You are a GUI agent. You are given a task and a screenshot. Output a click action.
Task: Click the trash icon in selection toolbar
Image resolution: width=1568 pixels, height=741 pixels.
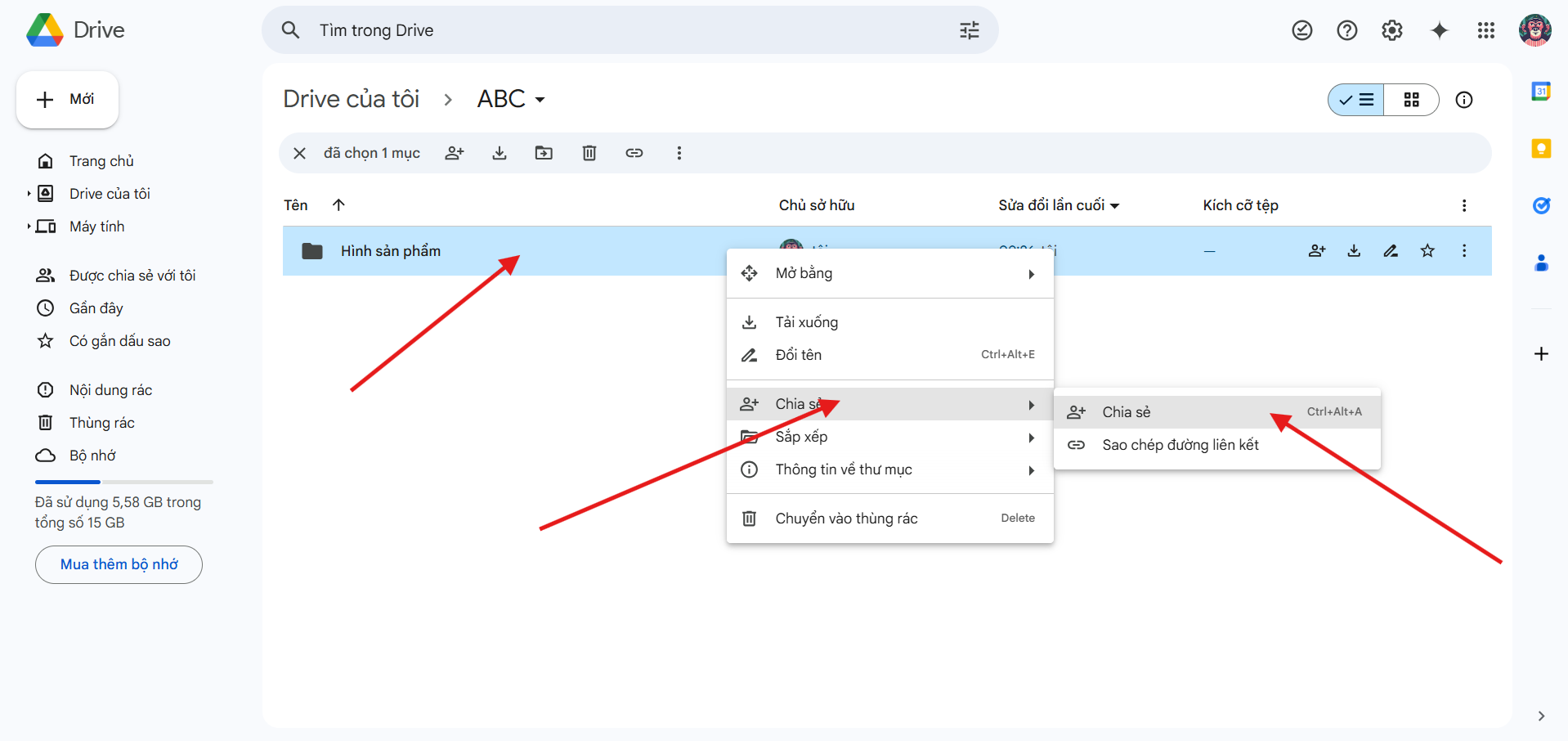click(589, 153)
